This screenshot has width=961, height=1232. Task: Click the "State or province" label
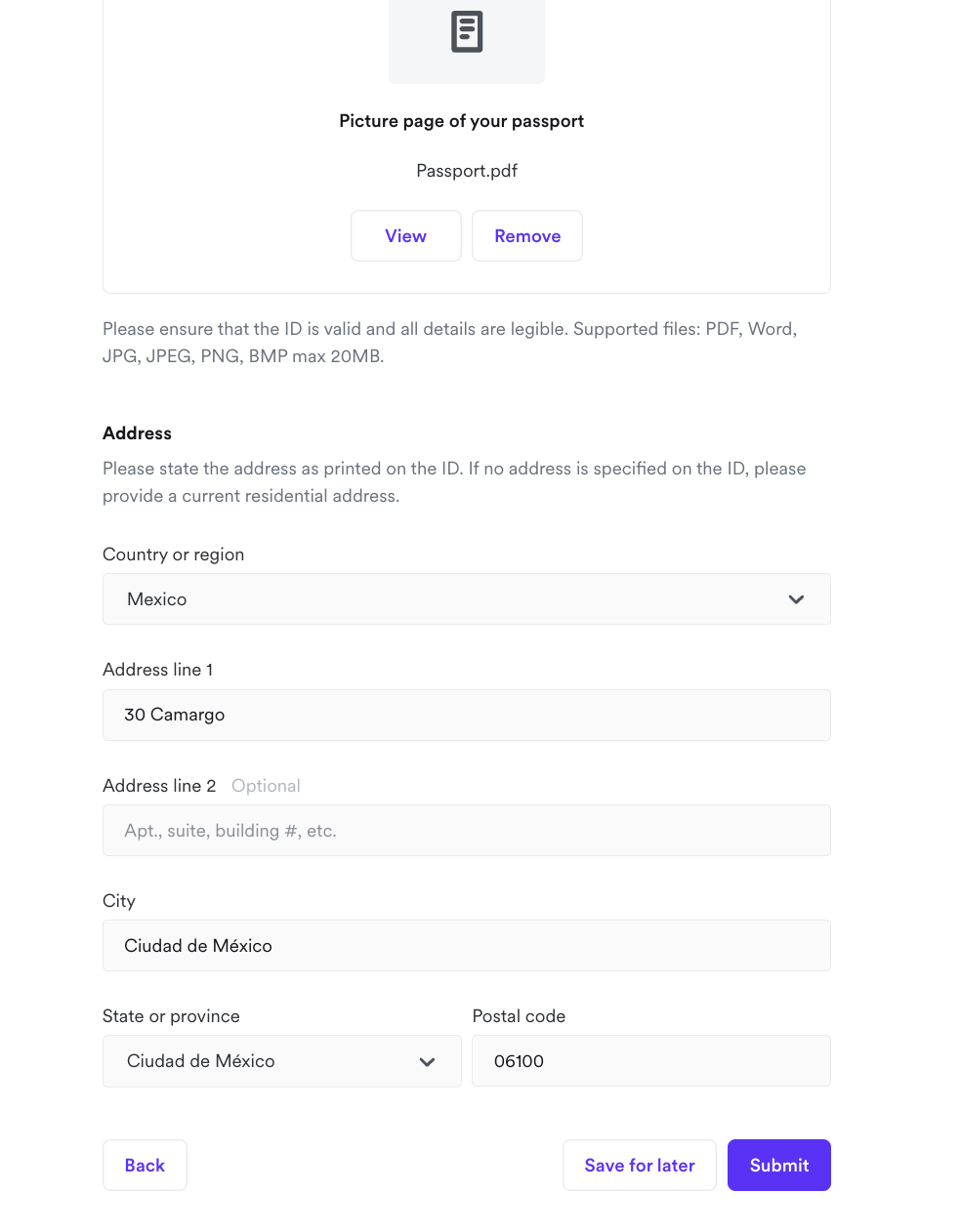pos(171,1016)
